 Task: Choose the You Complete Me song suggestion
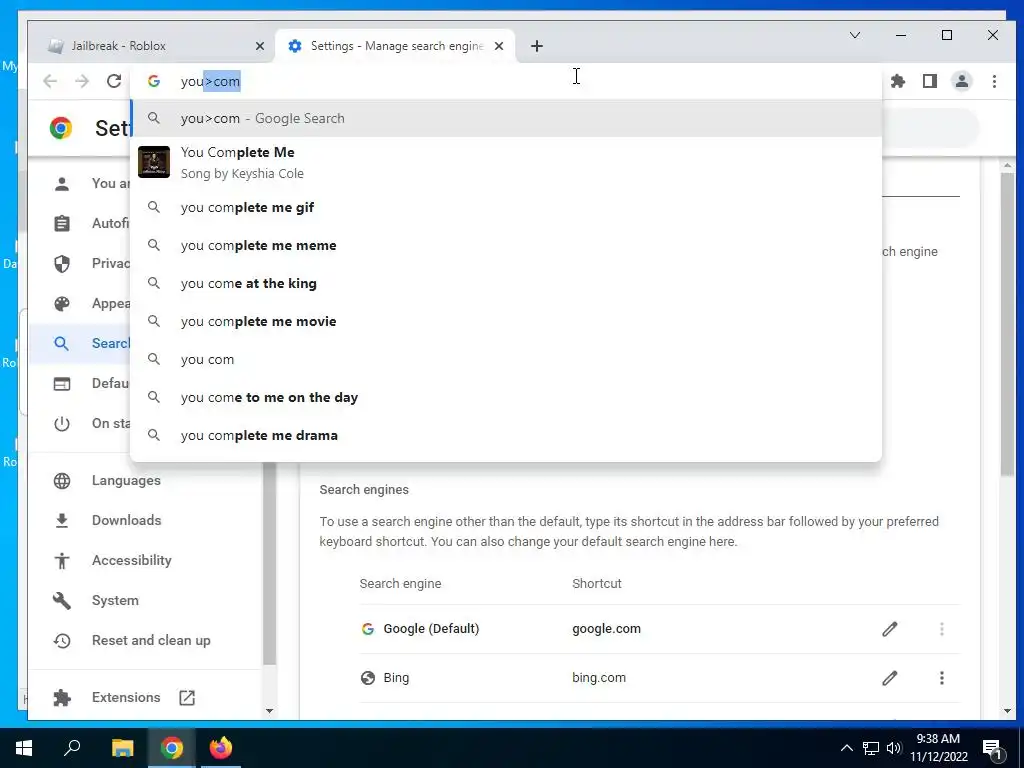click(506, 162)
